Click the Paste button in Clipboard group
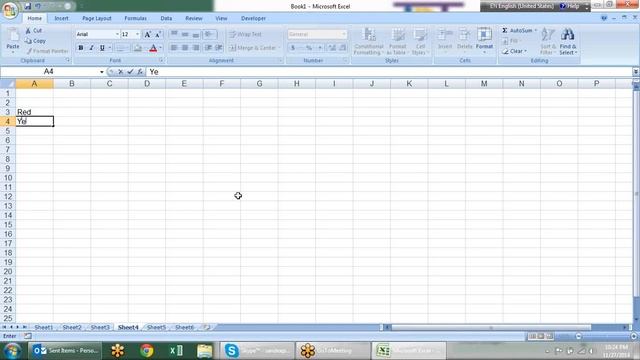The image size is (640, 360). (13, 40)
